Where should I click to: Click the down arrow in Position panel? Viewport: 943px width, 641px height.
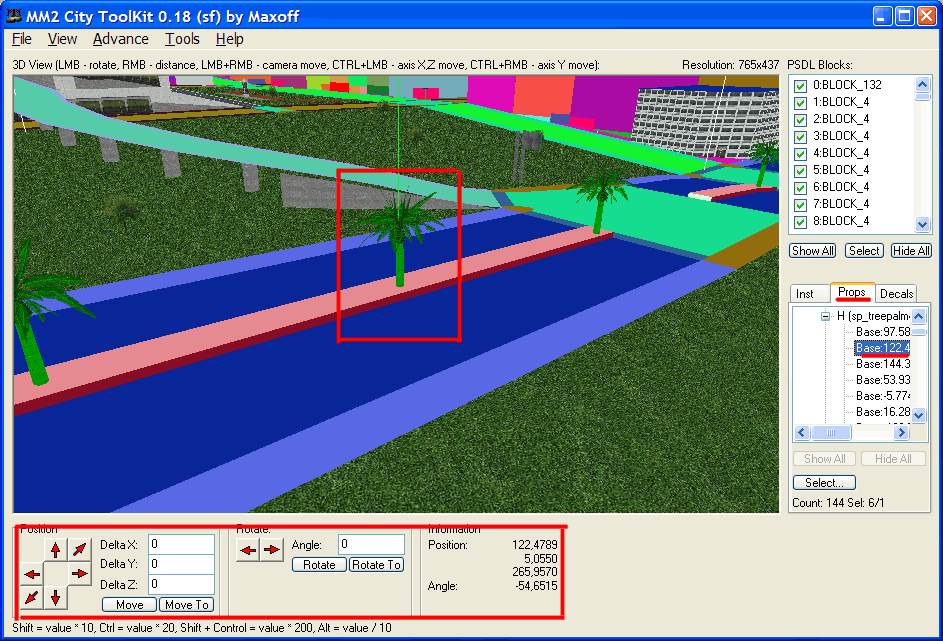point(55,598)
